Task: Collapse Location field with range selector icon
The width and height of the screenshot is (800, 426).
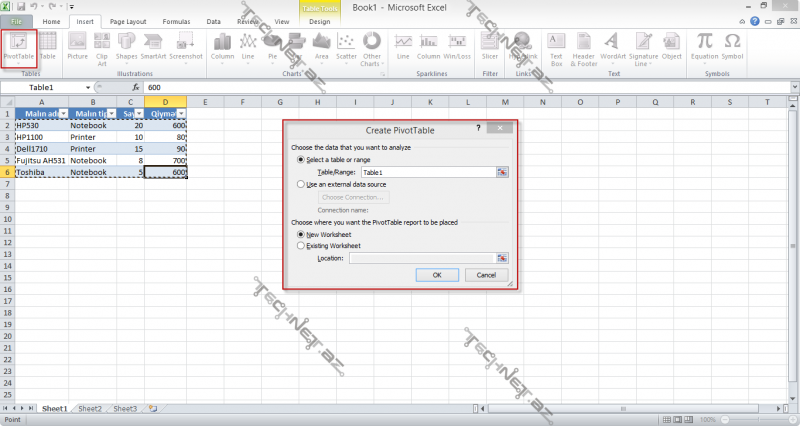Action: coord(502,258)
